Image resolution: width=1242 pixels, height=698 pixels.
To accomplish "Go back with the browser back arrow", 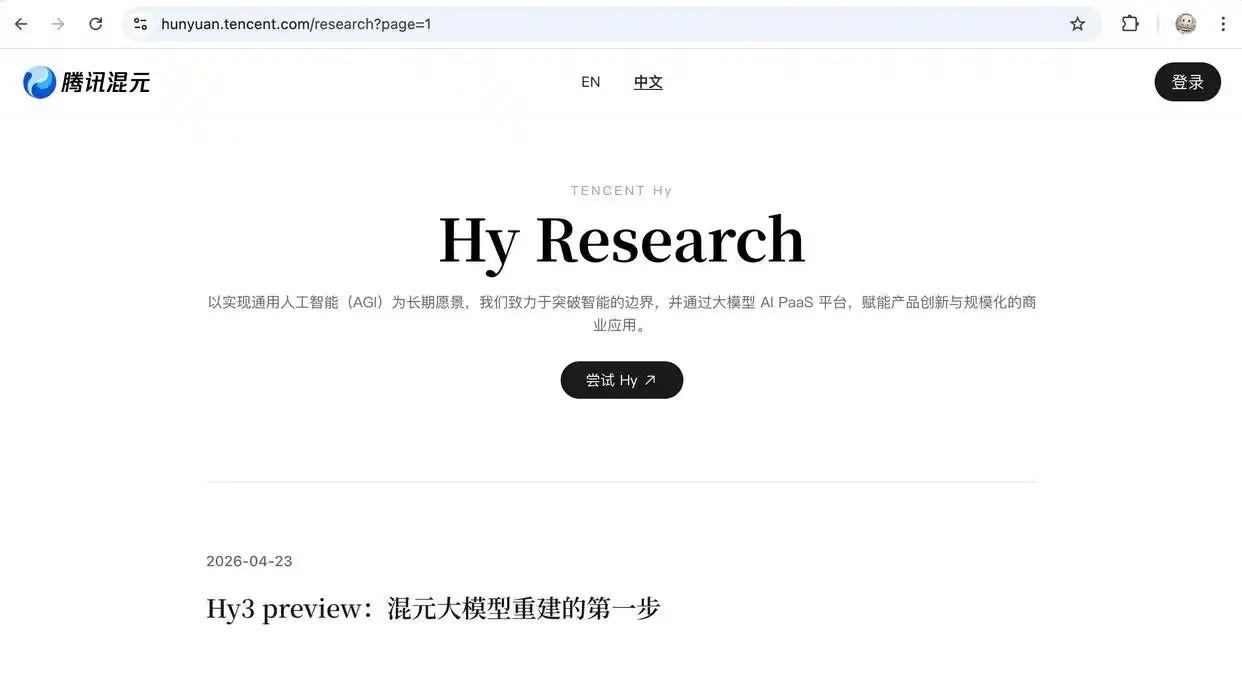I will click(21, 24).
